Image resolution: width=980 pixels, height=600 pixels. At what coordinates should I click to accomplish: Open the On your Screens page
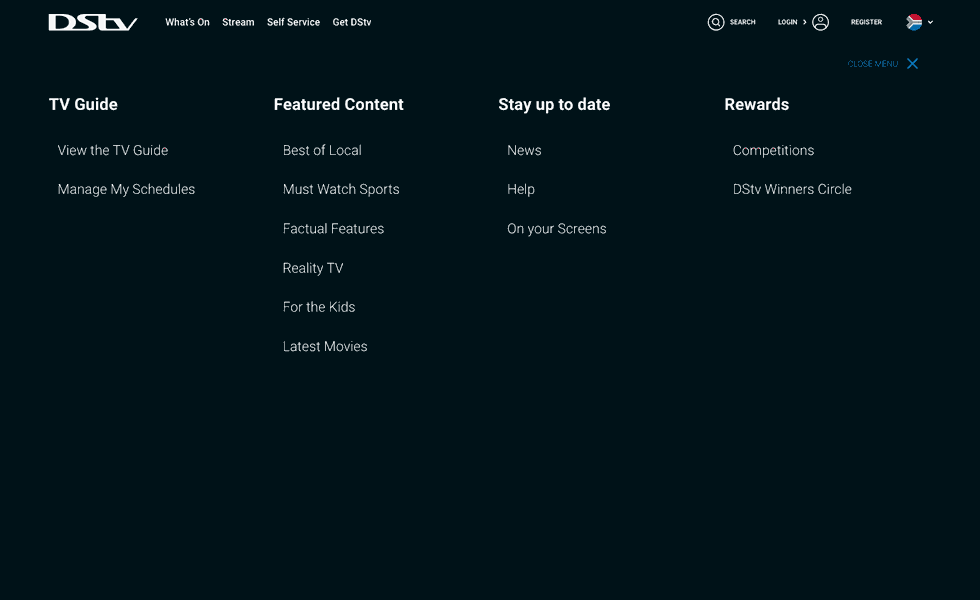tap(557, 228)
